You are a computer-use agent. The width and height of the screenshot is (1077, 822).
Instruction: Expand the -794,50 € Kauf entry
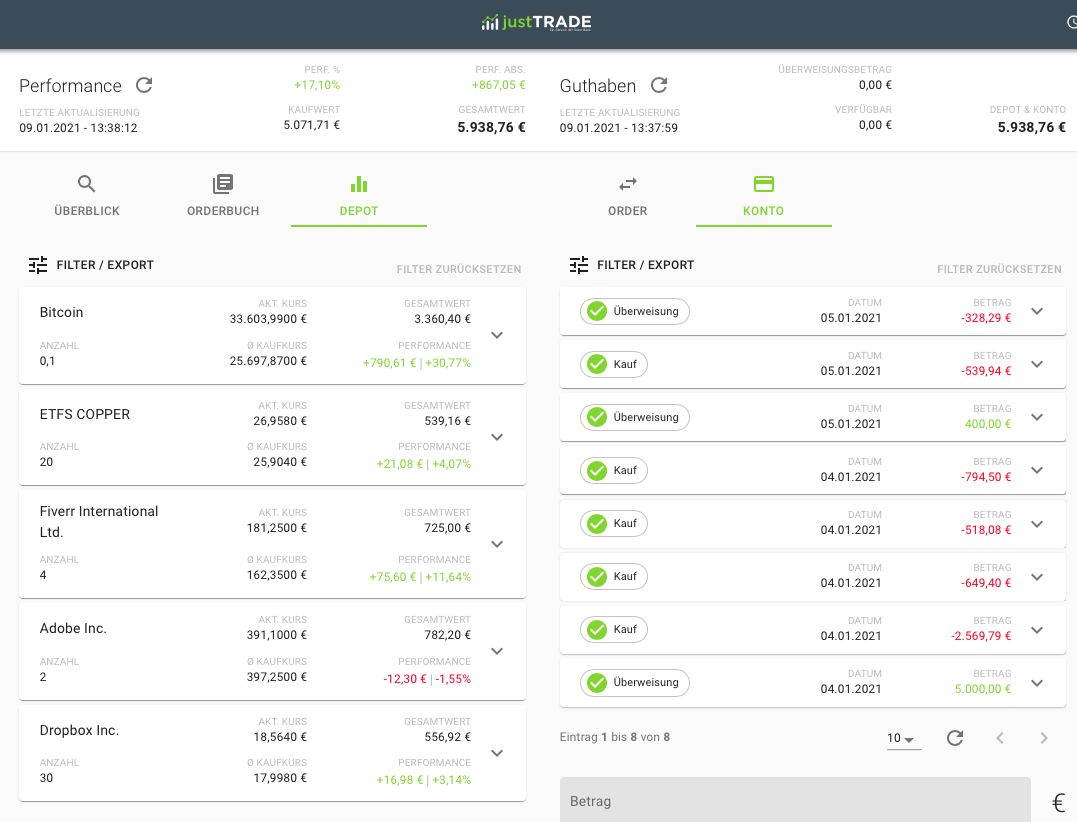(1037, 470)
